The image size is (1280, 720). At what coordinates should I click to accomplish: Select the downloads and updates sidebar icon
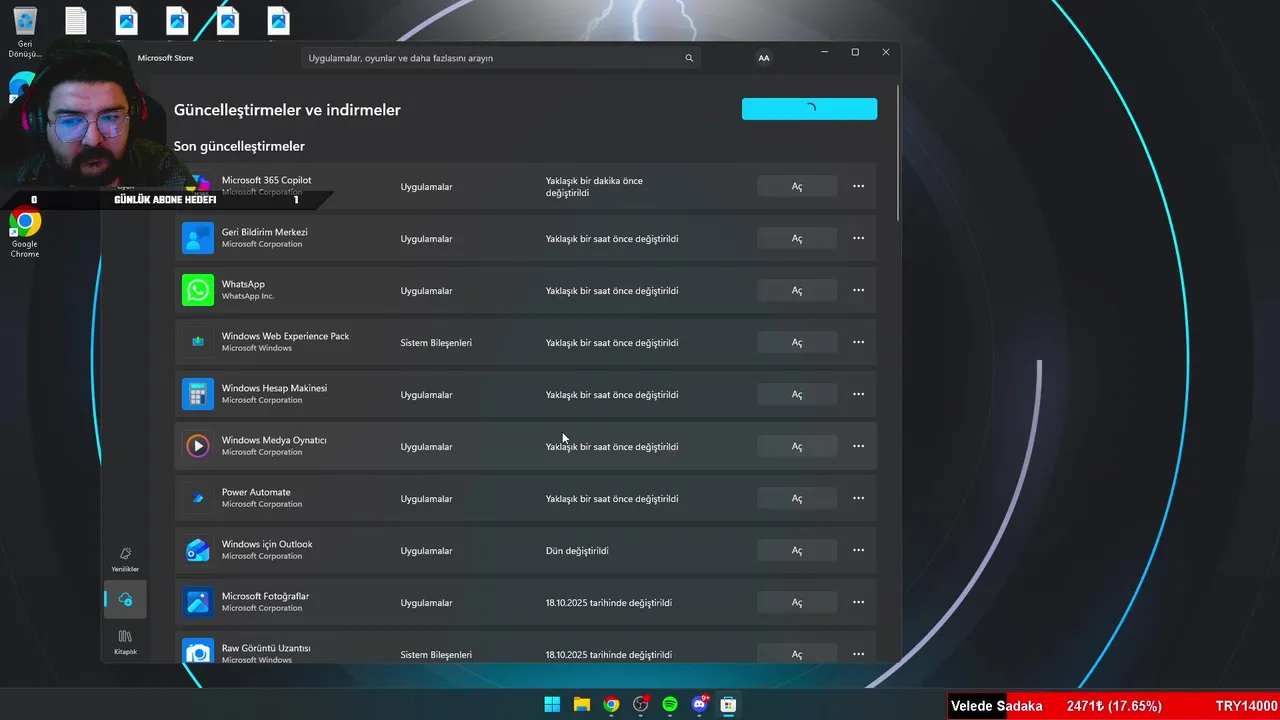(125, 599)
